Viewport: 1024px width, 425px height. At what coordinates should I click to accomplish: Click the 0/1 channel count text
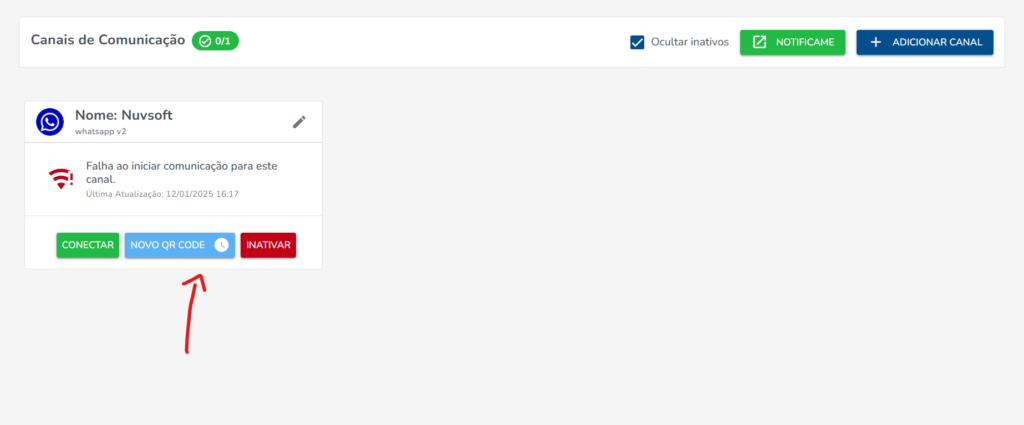point(223,41)
